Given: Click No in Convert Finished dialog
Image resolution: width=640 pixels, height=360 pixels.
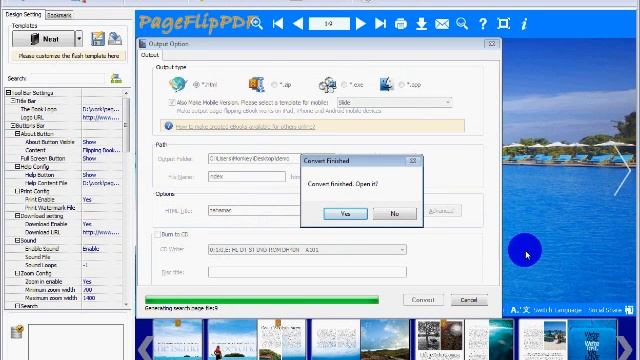Looking at the screenshot, I should (395, 213).
